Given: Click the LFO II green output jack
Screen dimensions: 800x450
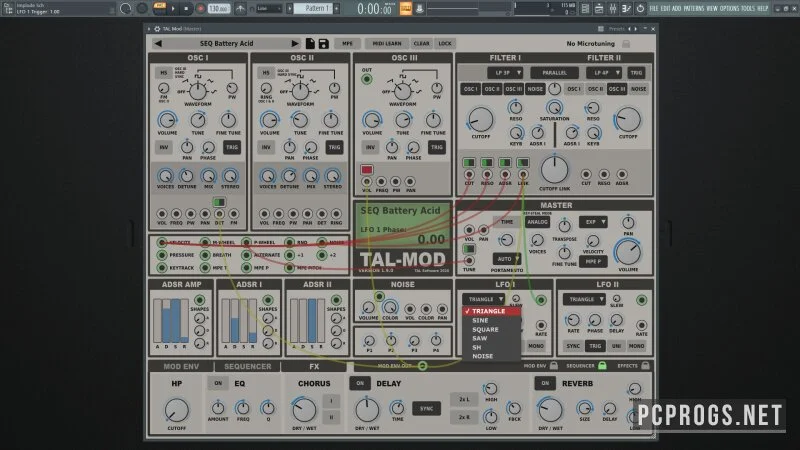Looking at the screenshot, I should pyautogui.click(x=642, y=300).
